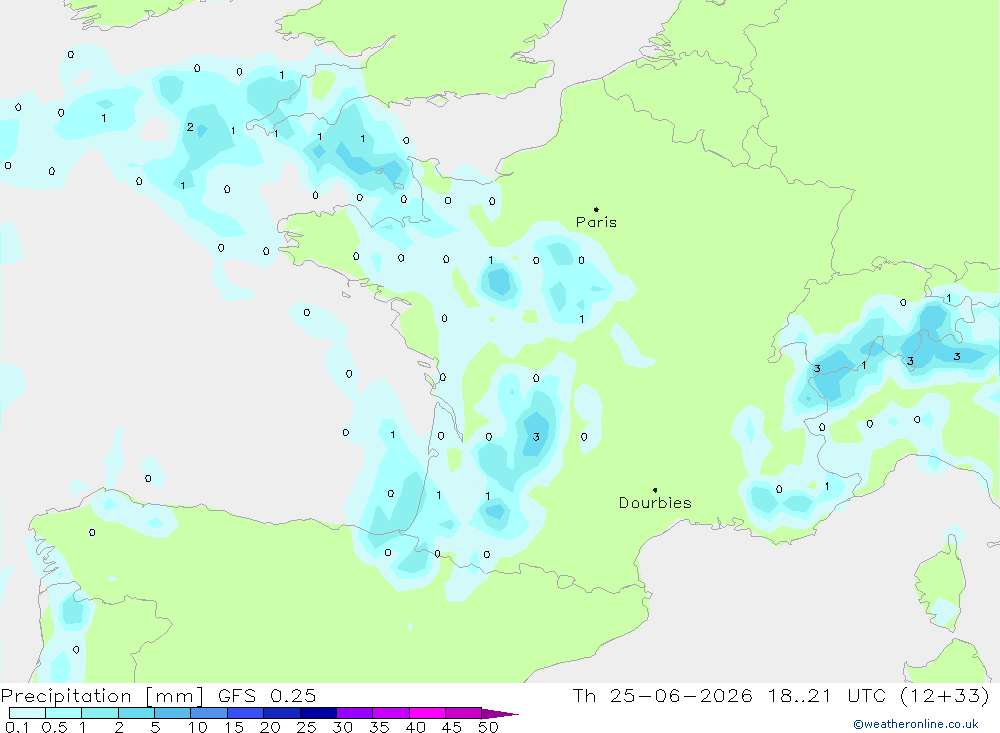Select the 0.1–0.5 mm legend swatch

pyautogui.click(x=27, y=713)
